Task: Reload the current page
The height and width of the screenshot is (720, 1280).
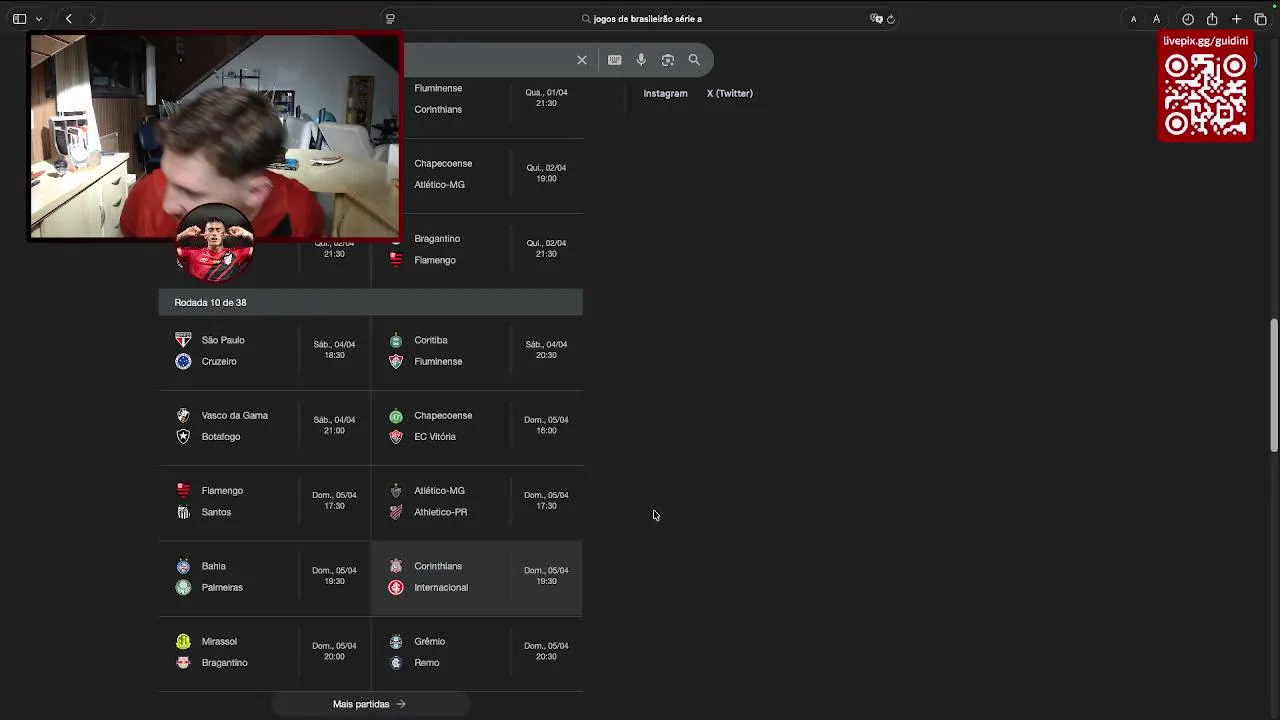Action: click(x=891, y=19)
